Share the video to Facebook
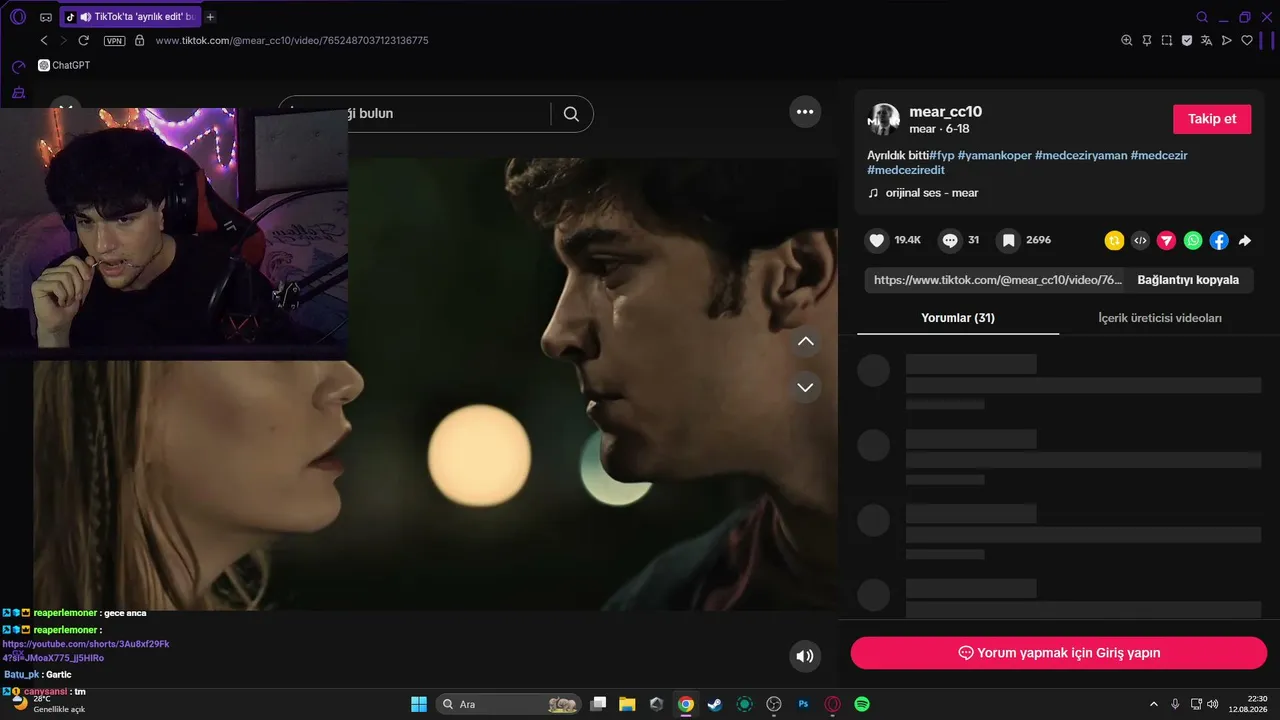Image resolution: width=1280 pixels, height=720 pixels. [x=1219, y=241]
